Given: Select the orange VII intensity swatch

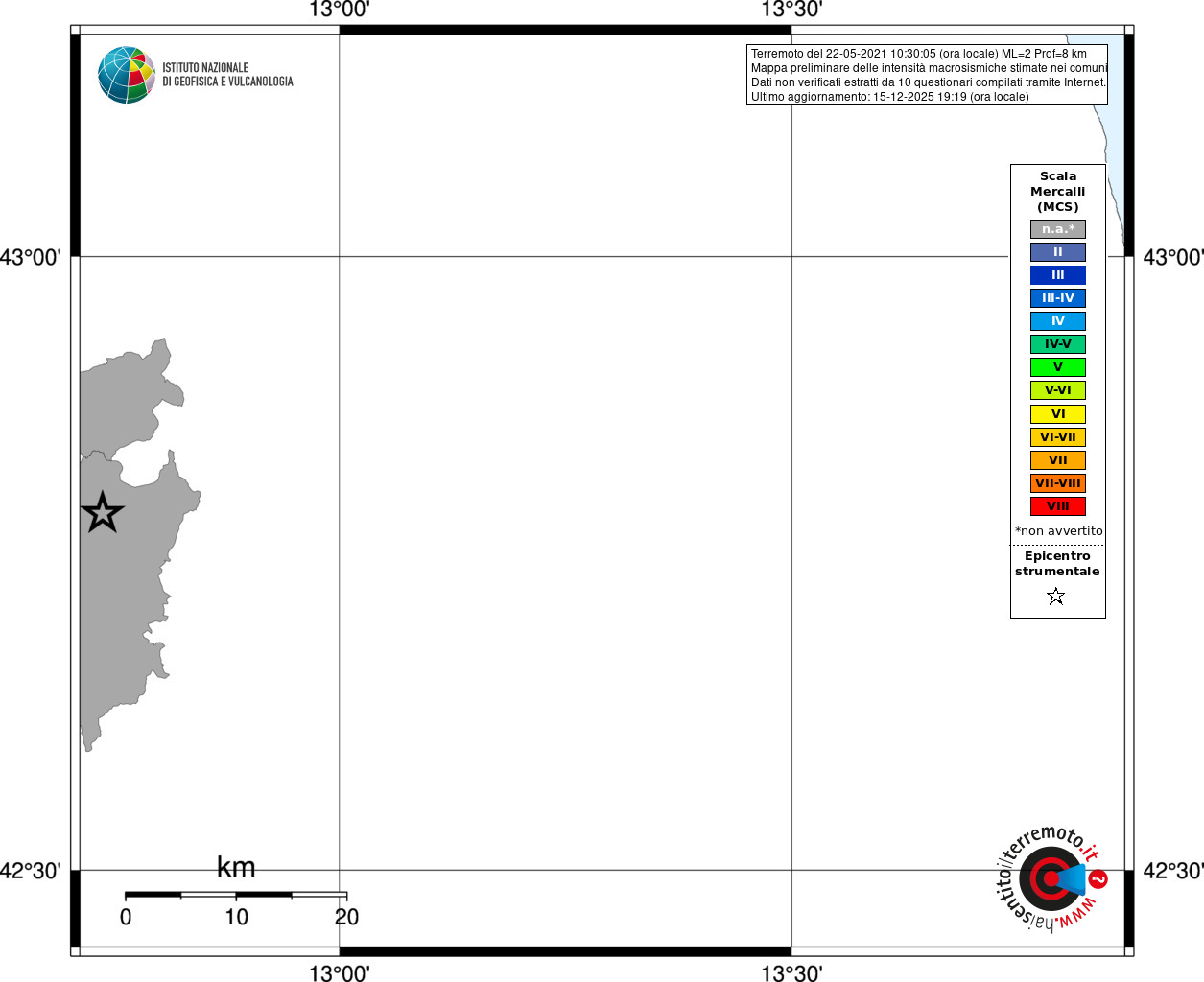Looking at the screenshot, I should [1058, 460].
